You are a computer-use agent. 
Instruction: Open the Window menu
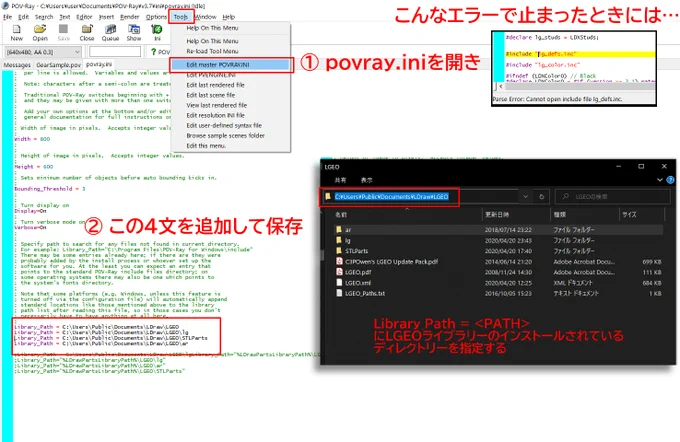point(206,17)
